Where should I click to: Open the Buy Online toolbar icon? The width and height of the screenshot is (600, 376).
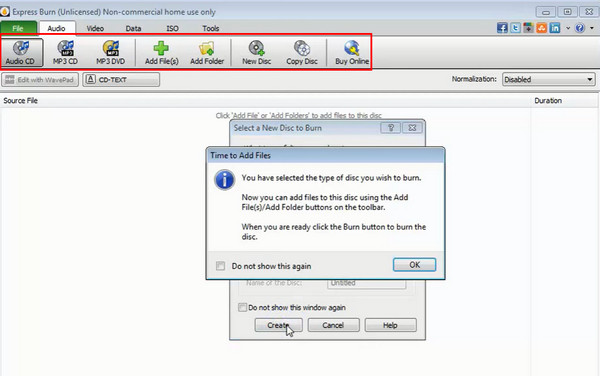click(x=352, y=52)
